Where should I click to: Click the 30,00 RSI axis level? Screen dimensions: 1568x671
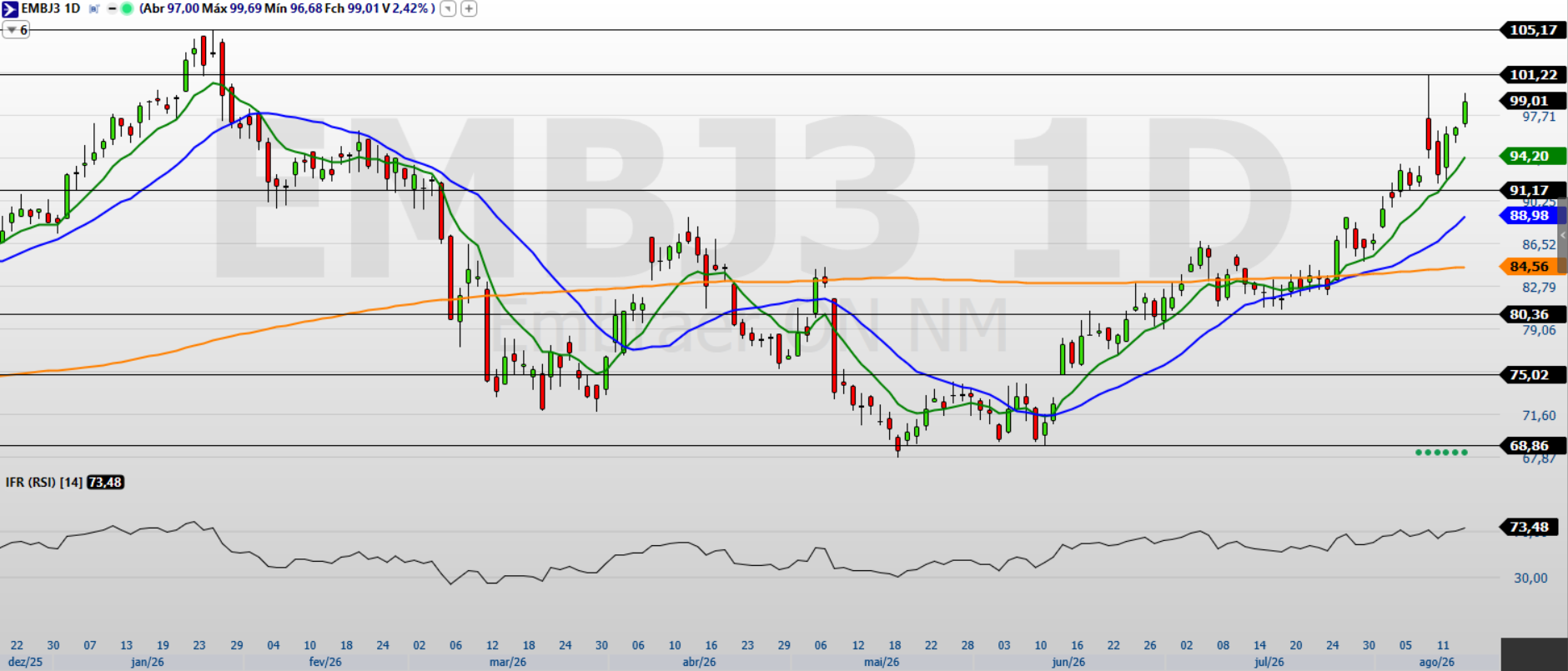pos(1530,578)
